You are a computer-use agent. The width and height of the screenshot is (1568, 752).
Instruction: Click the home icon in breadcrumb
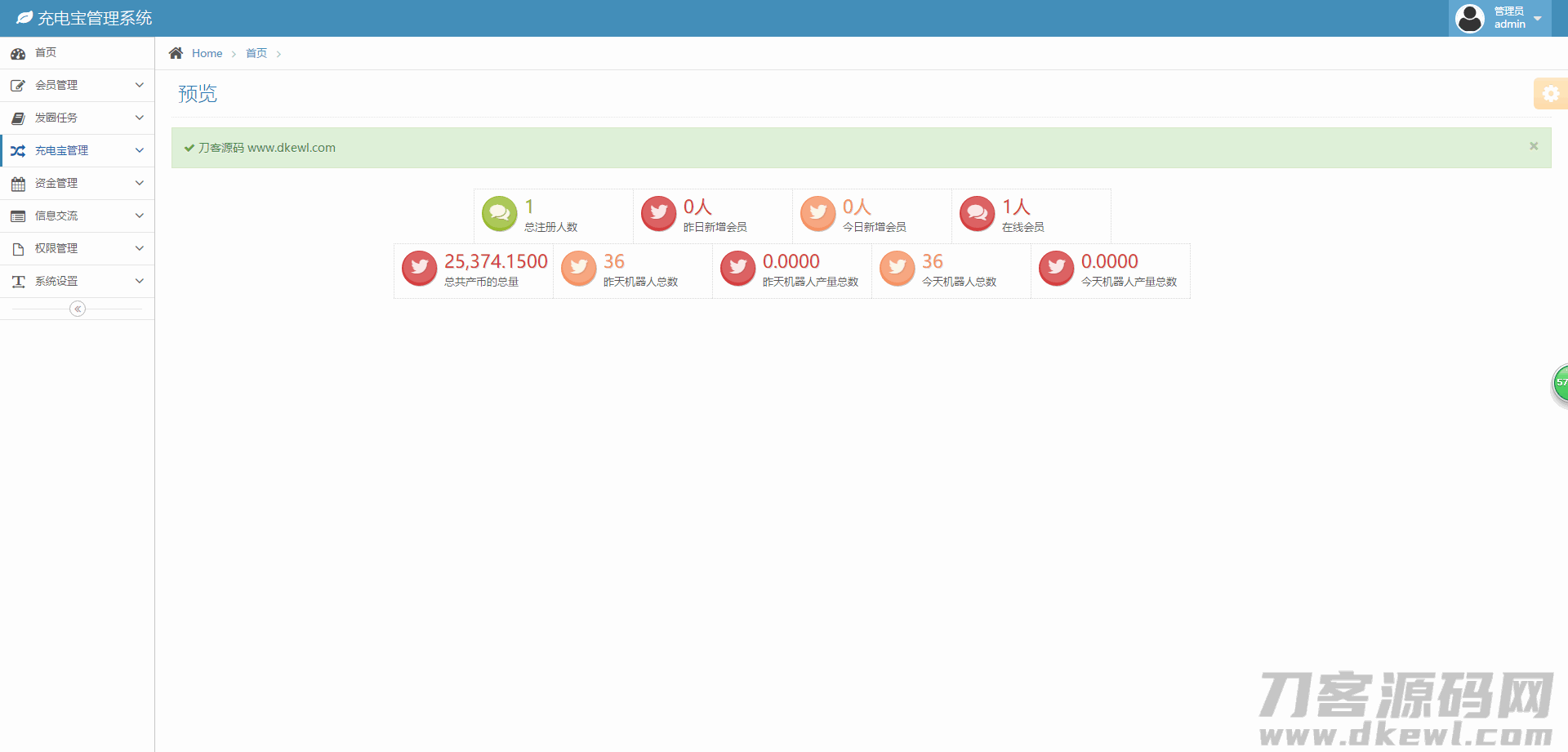(176, 53)
